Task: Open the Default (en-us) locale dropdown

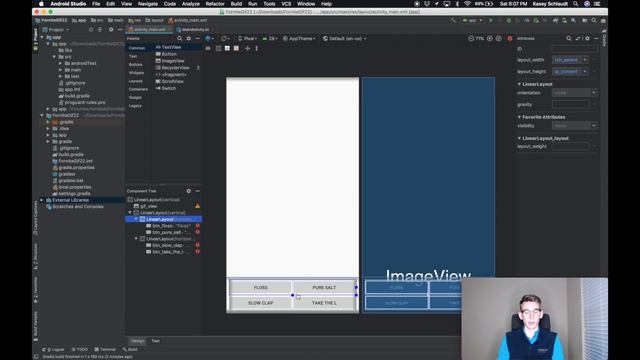Action: (345, 38)
